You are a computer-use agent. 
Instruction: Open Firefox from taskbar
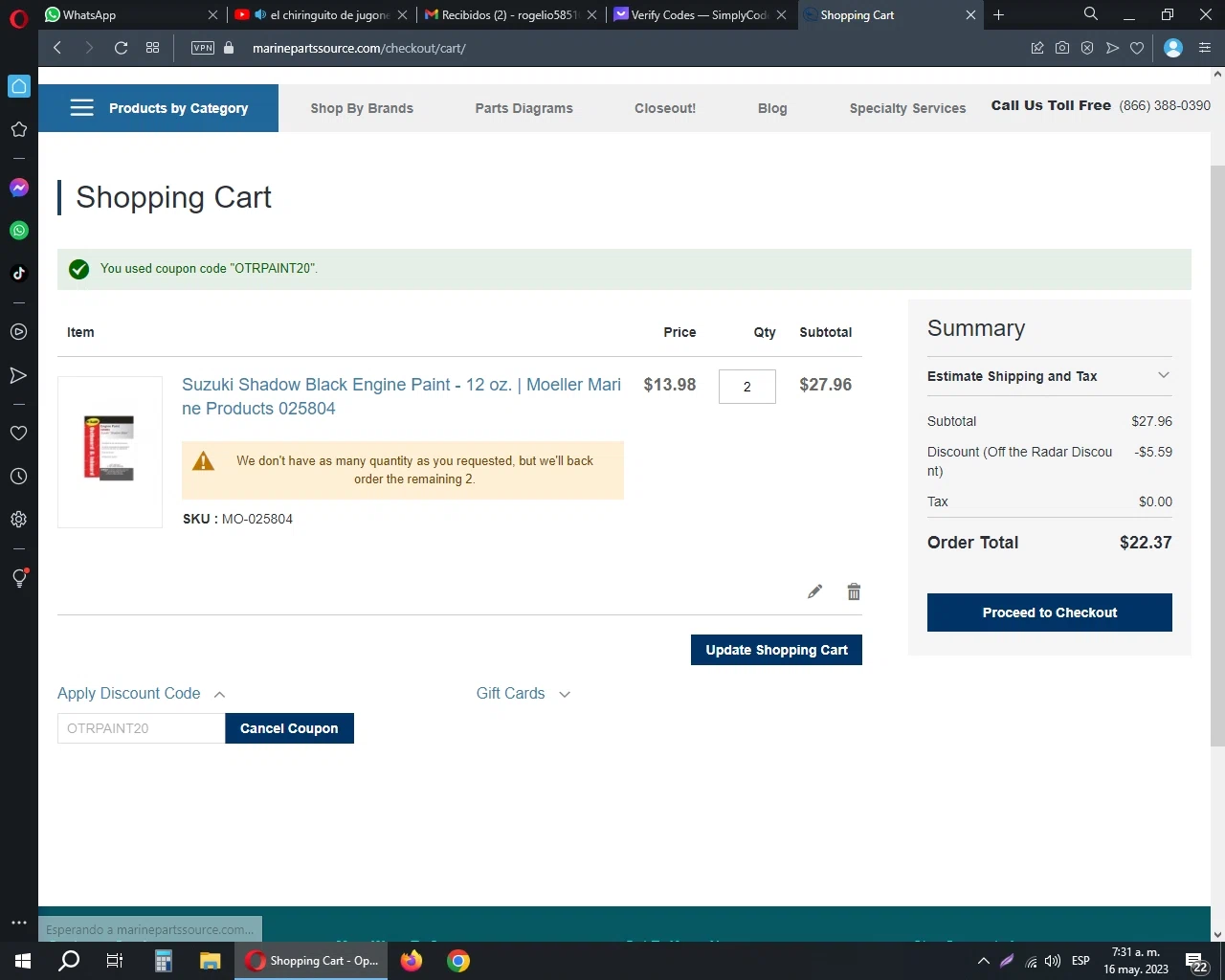tap(412, 961)
